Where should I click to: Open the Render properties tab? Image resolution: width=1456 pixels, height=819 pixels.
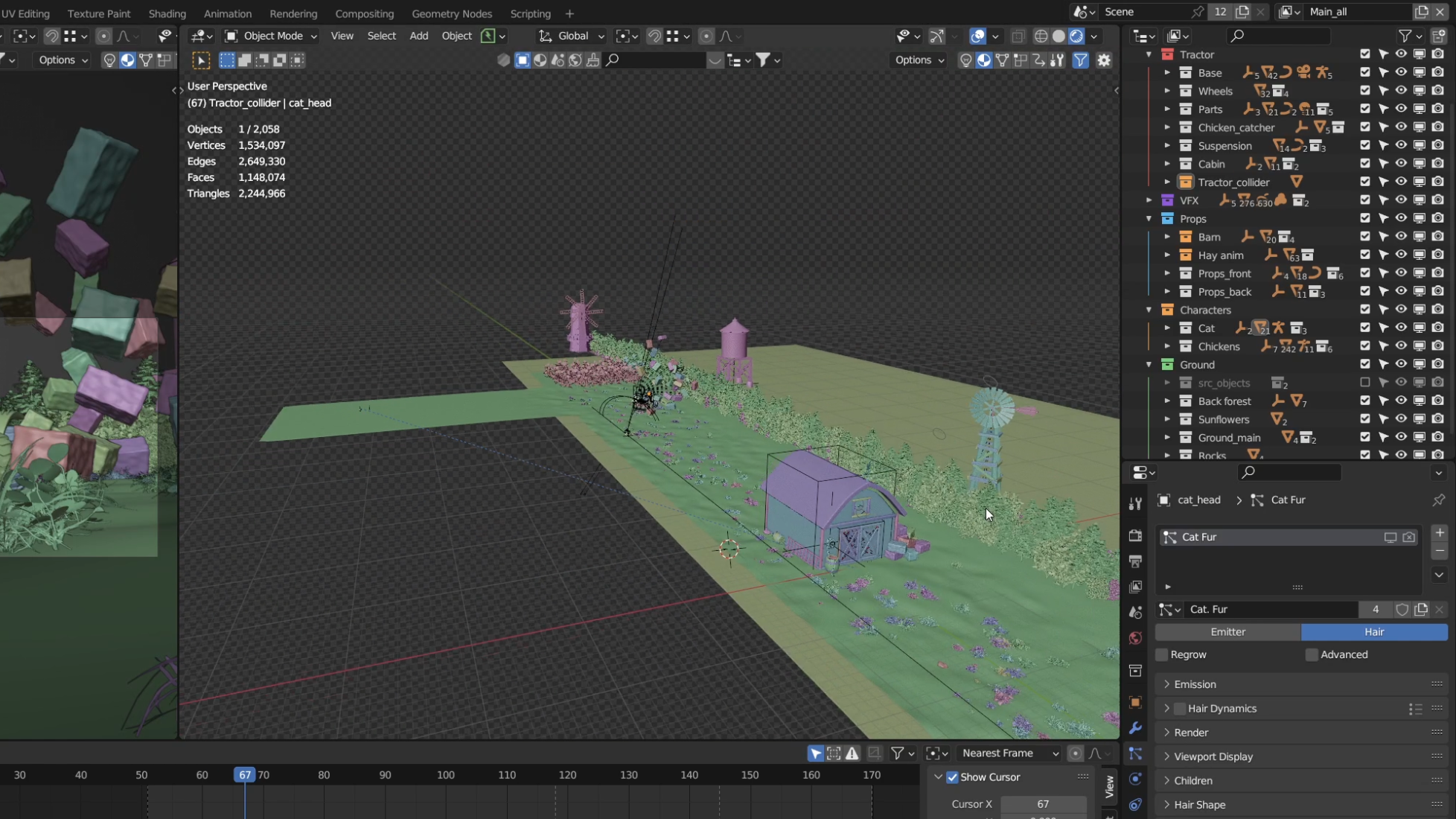(x=1135, y=536)
